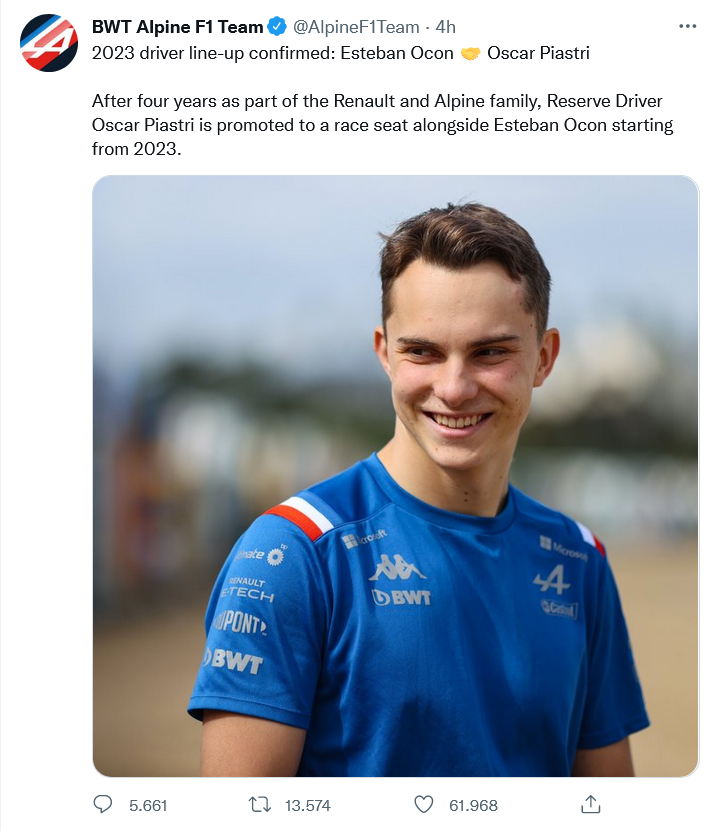Like the tweet with the heart icon

click(x=424, y=804)
